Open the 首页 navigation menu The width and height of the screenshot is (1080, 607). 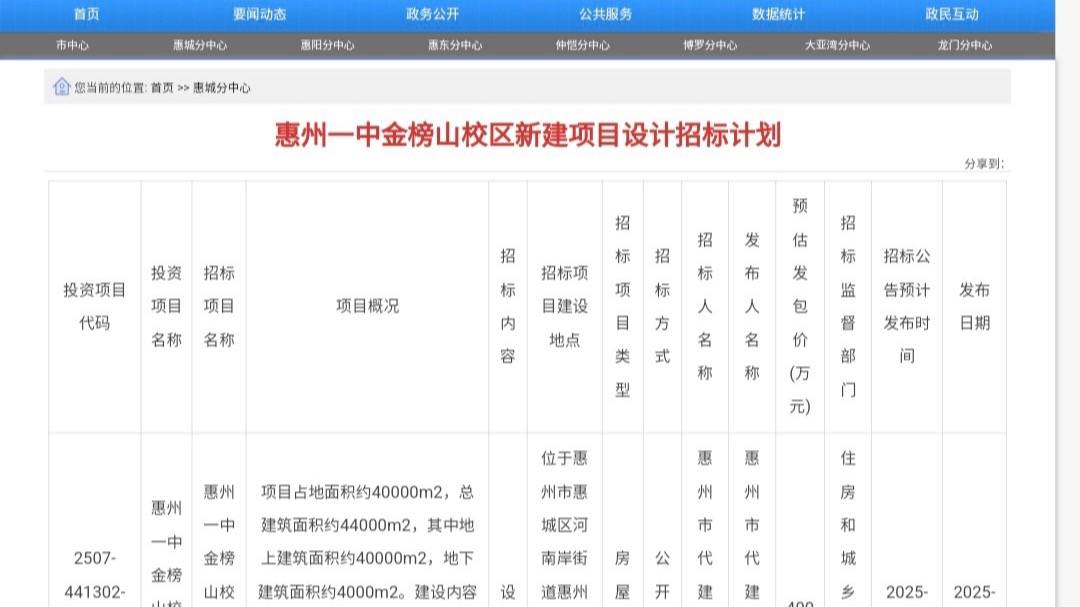(x=86, y=14)
